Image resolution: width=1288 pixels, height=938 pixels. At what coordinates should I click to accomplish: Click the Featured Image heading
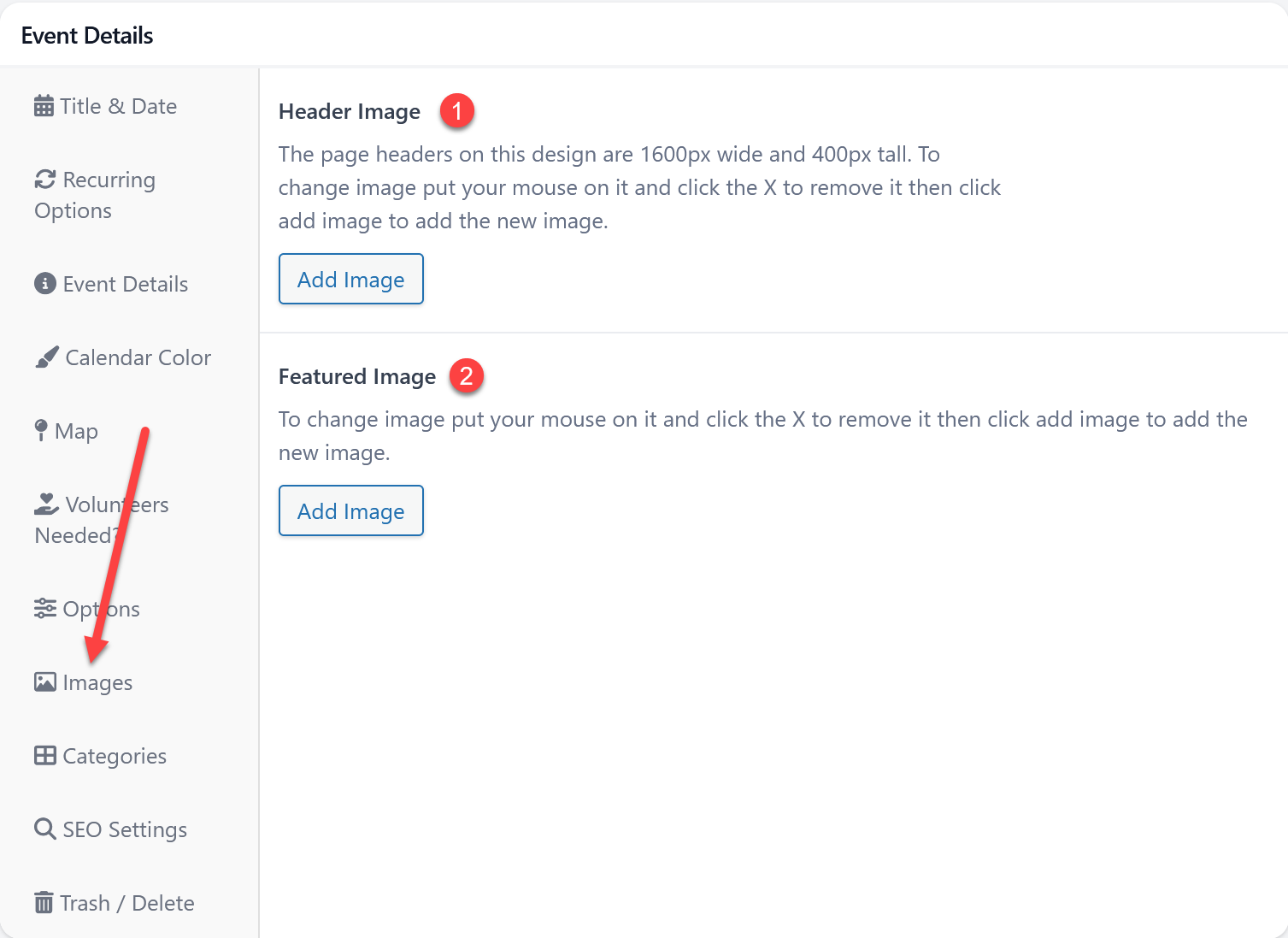[357, 376]
